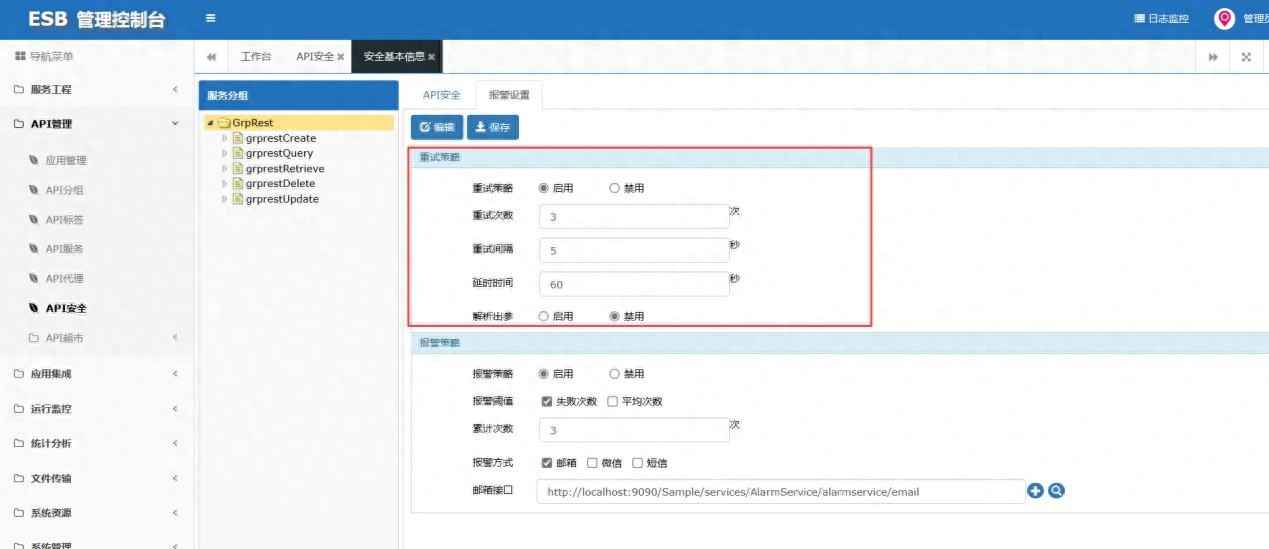Open 日志监控 log monitor

[x=1161, y=19]
